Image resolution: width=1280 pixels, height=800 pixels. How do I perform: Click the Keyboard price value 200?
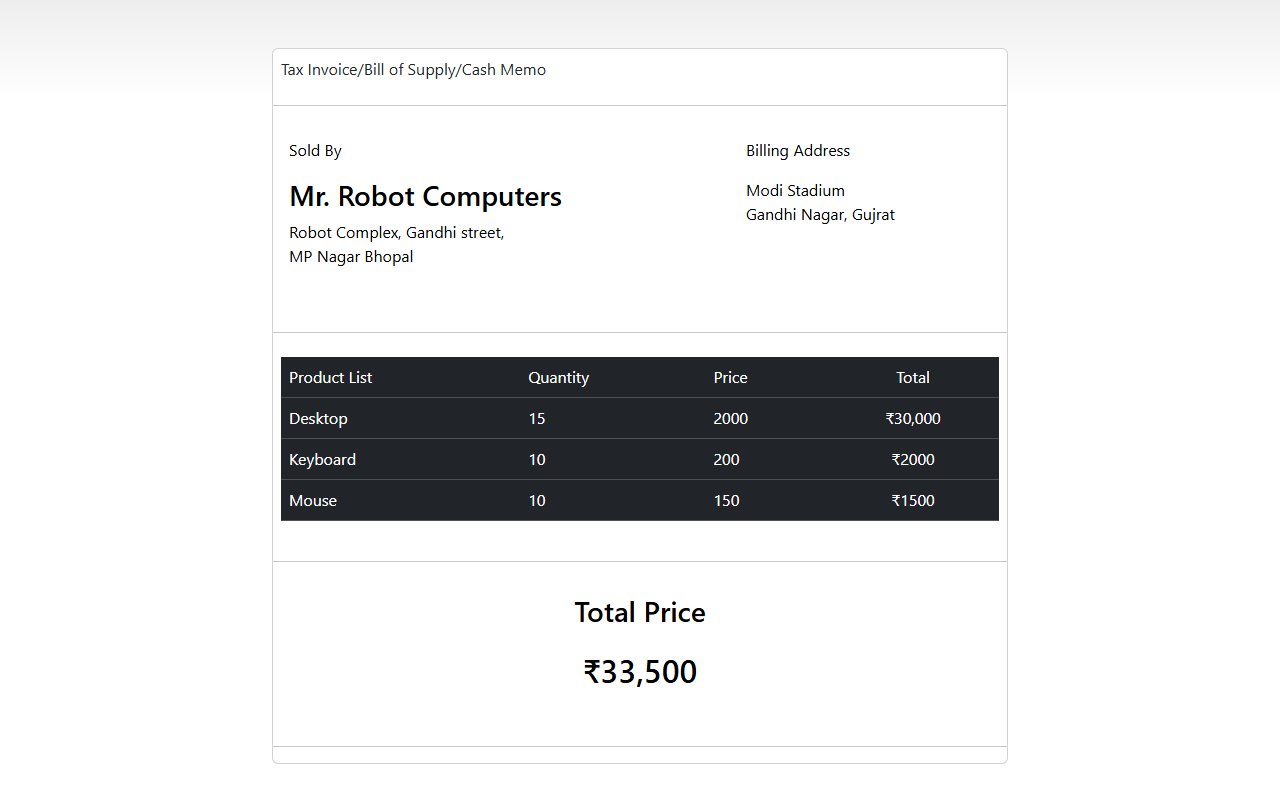pos(726,460)
